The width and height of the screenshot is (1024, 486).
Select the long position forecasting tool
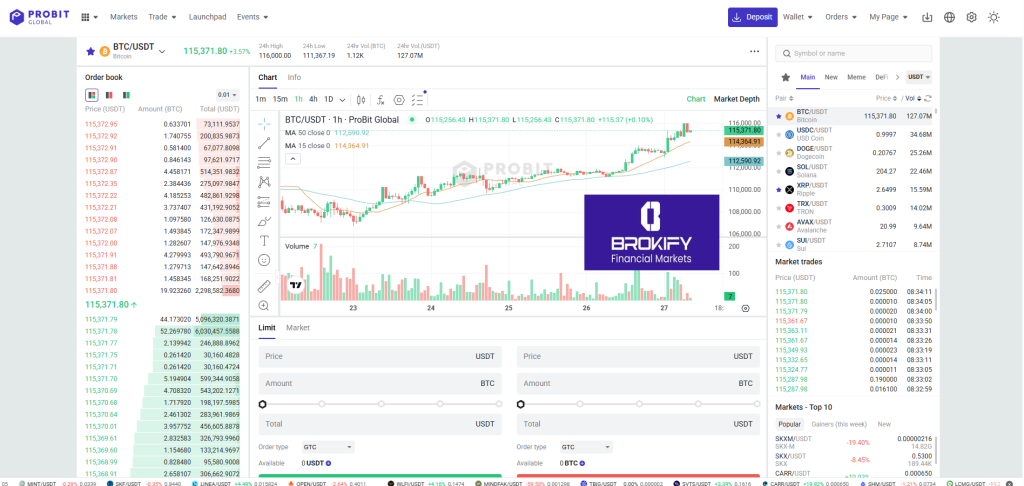tap(264, 202)
